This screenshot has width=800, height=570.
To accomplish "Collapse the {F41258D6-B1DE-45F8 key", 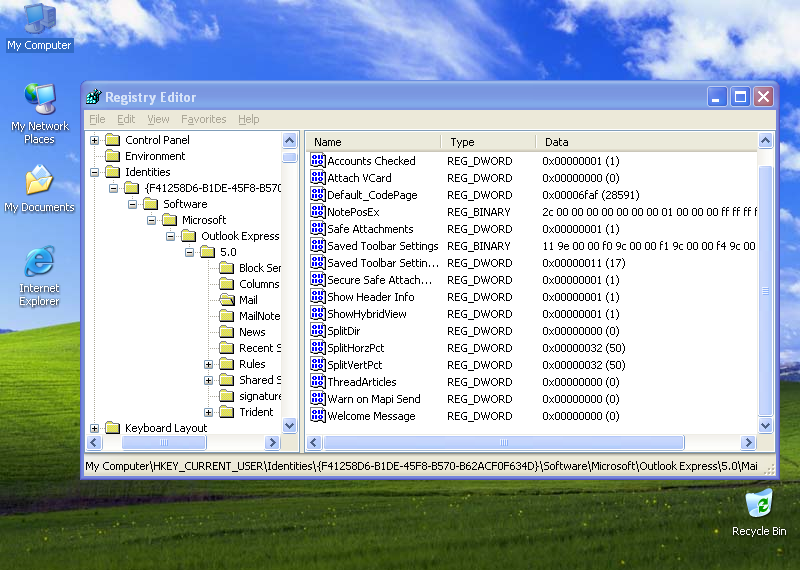I will click(113, 188).
